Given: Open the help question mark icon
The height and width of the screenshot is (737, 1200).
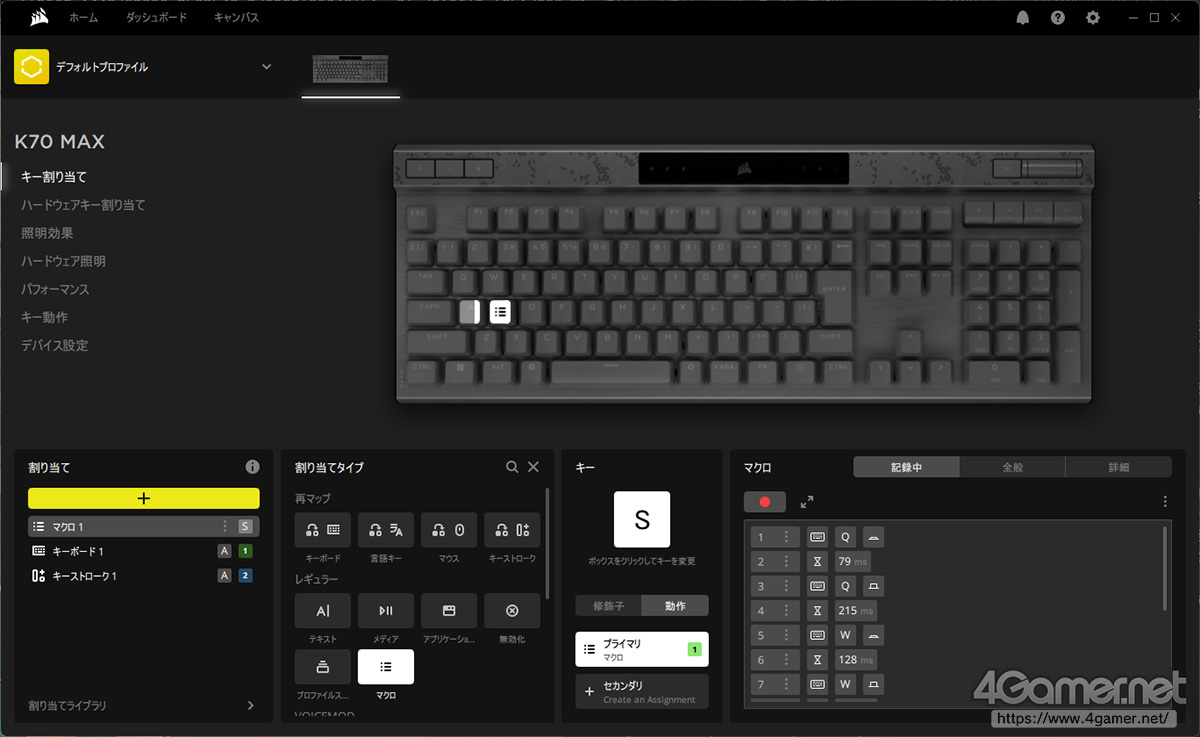Looking at the screenshot, I should point(1058,18).
